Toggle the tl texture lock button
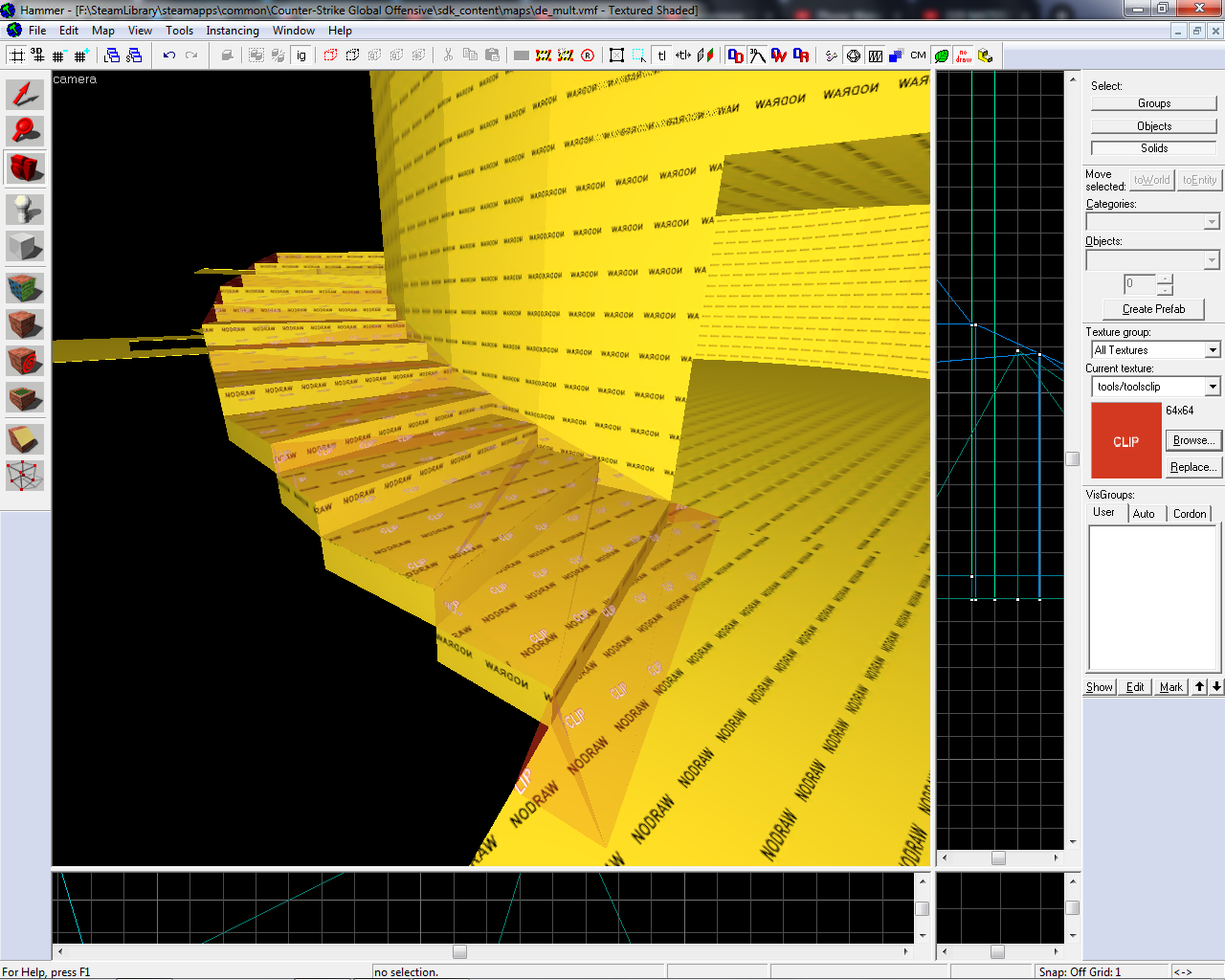The height and width of the screenshot is (980, 1225). (661, 56)
